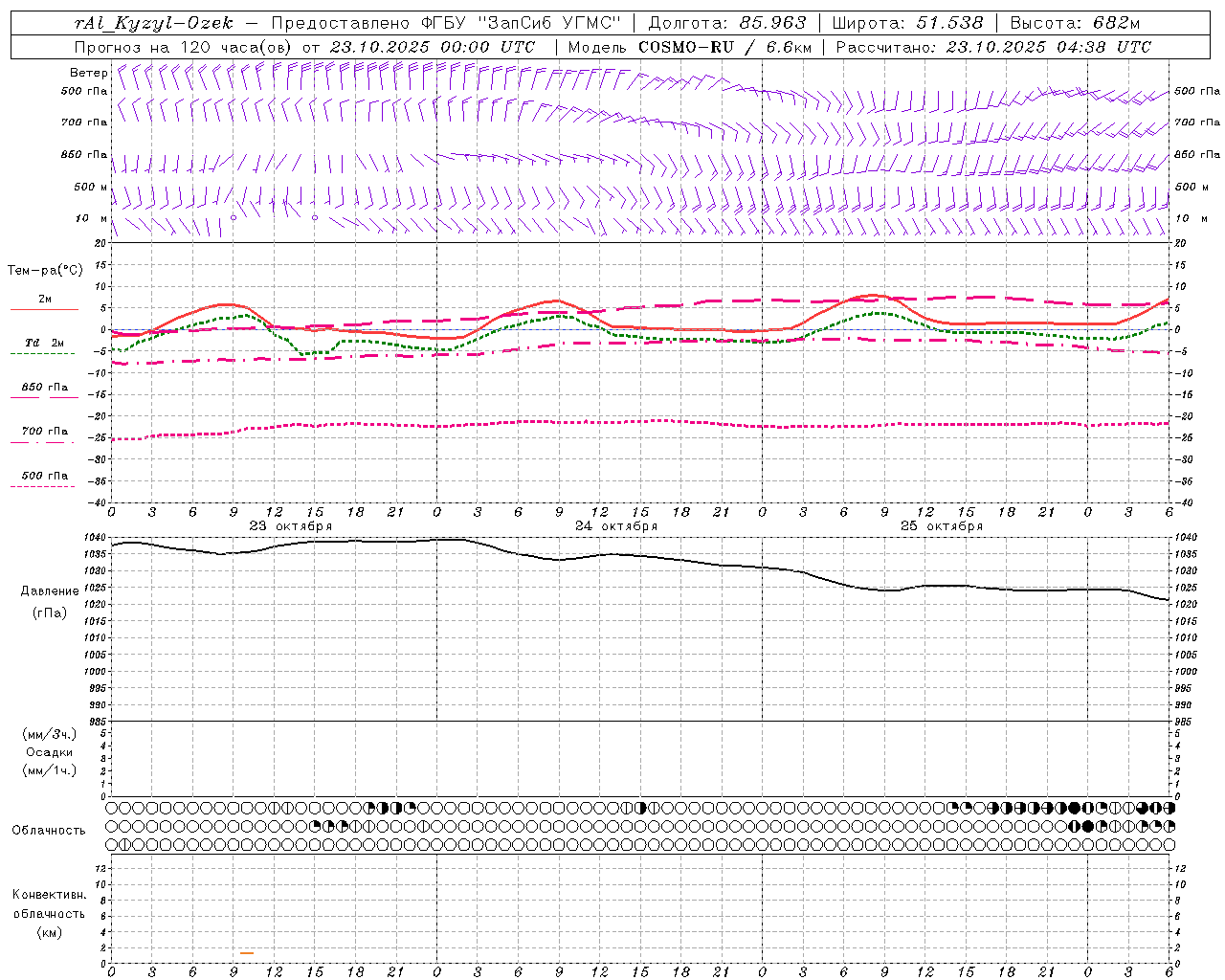Click the dashed line sample under Td 2м
This screenshot has height=980, width=1225.
[x=43, y=354]
